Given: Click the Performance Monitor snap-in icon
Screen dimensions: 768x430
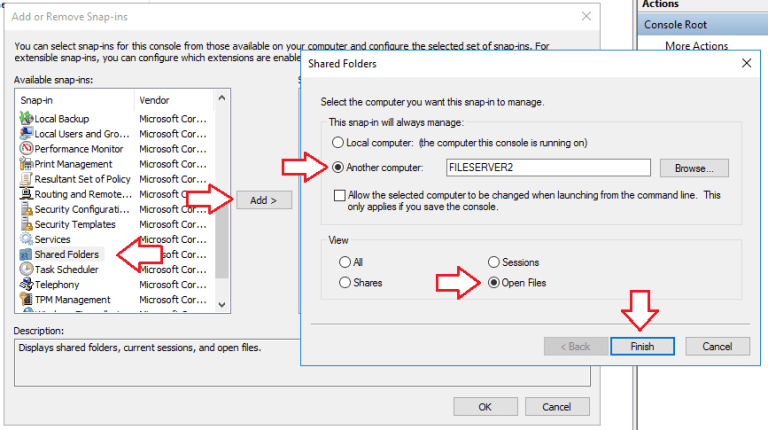Looking at the screenshot, I should coord(27,149).
